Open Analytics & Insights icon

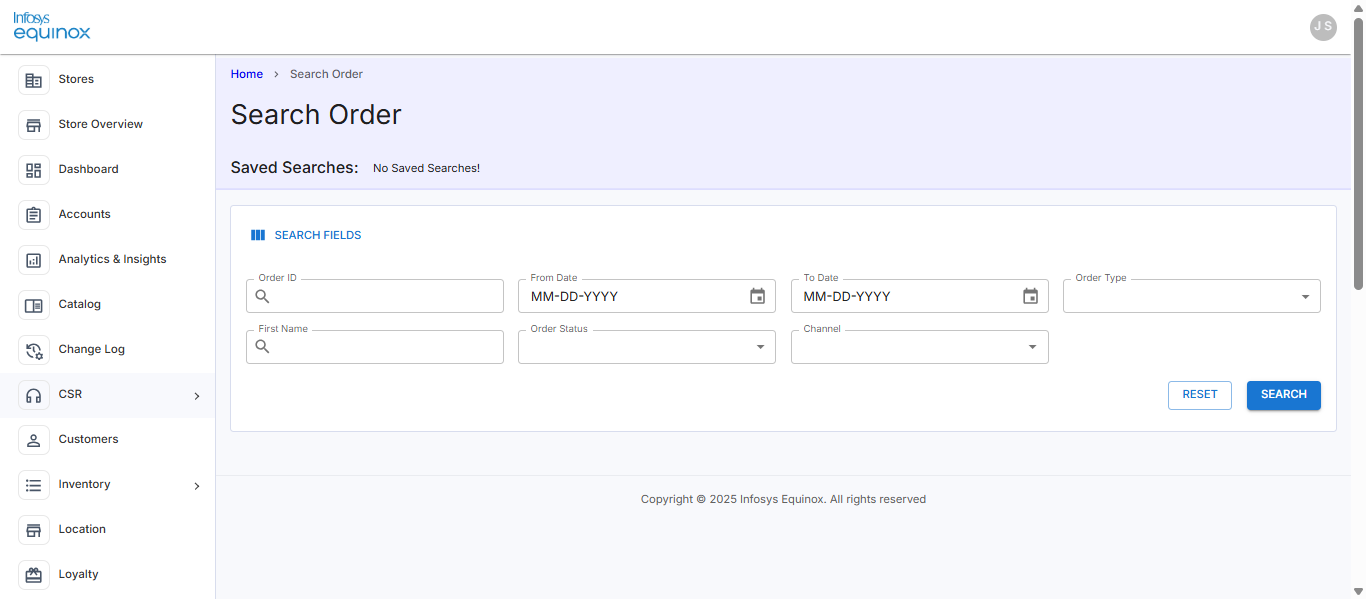(x=34, y=260)
